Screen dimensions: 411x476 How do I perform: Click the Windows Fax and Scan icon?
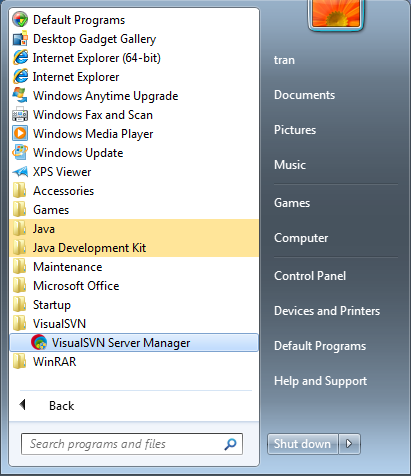20,115
